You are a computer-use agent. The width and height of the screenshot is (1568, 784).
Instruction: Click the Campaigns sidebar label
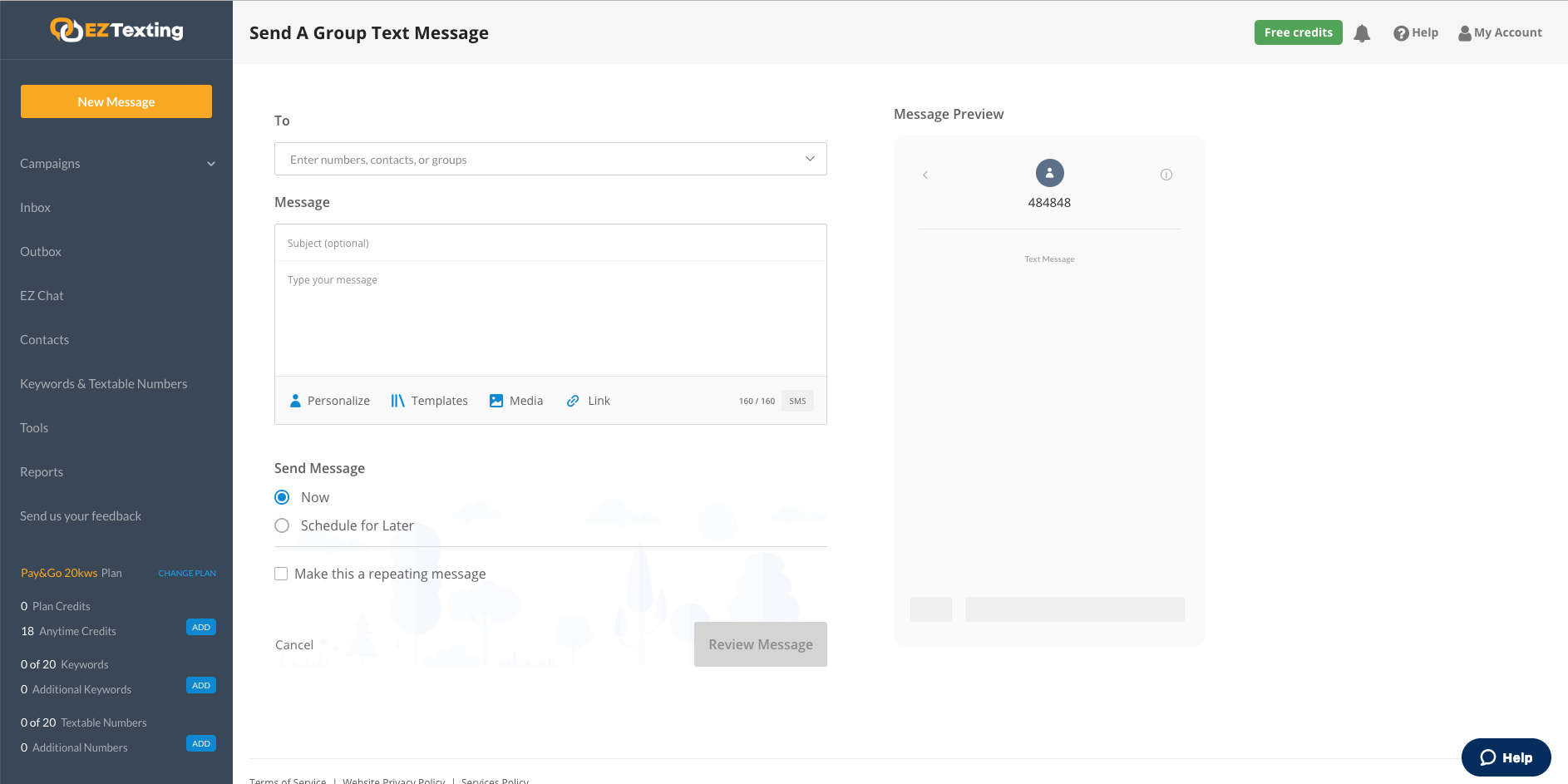pyautogui.click(x=50, y=164)
